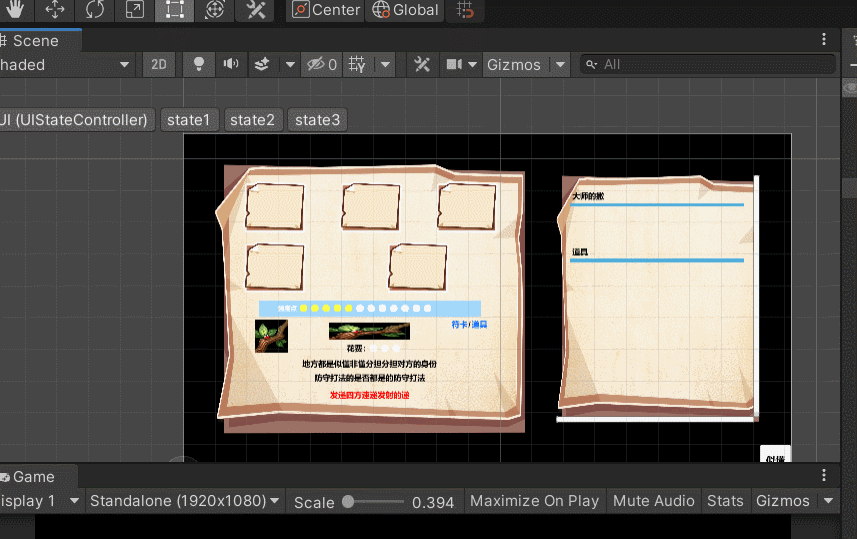Toggle scene audio speaker icon
This screenshot has height=539, width=857.
coord(231,65)
